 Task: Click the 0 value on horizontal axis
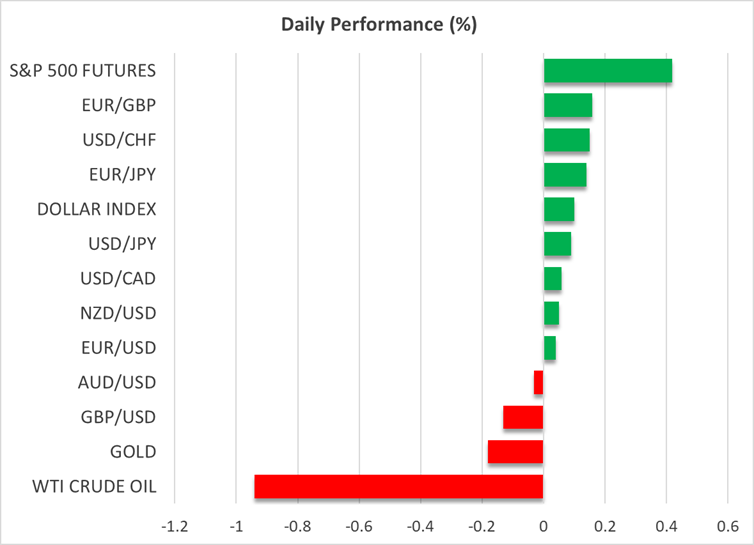coord(543,525)
